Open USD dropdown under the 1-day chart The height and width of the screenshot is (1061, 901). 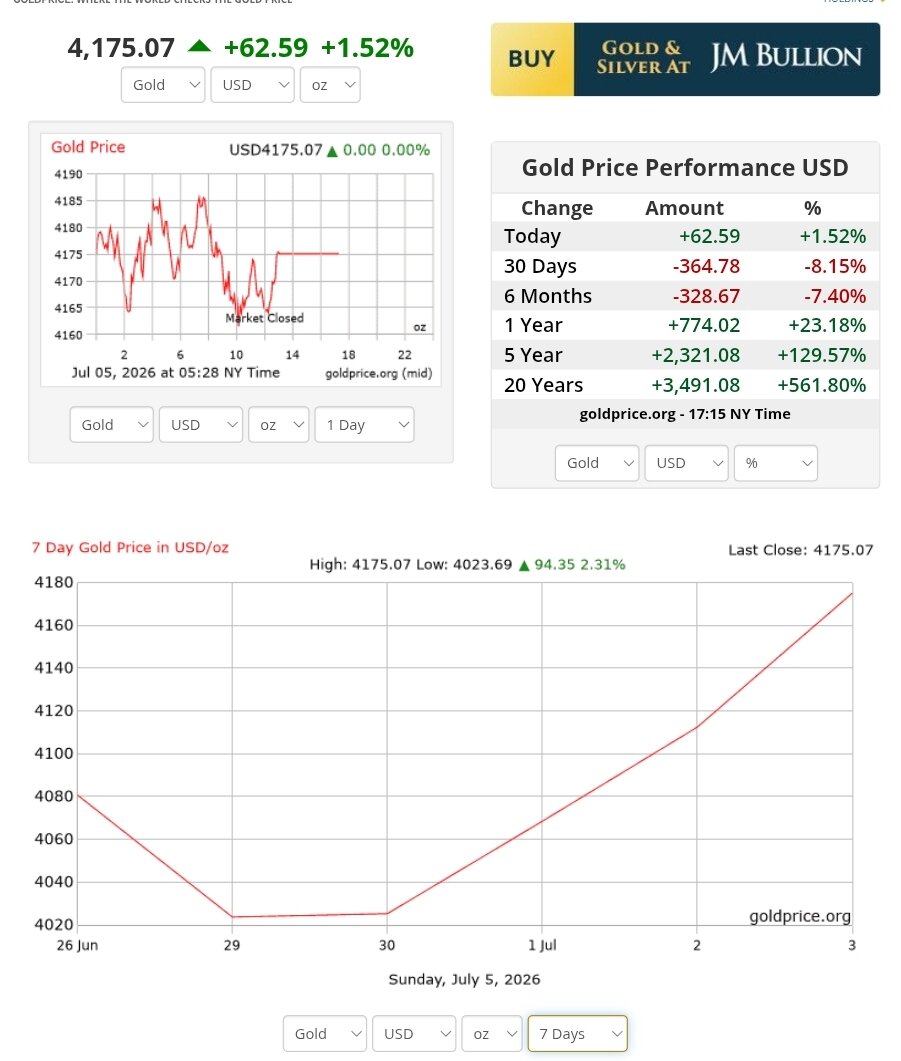[201, 425]
